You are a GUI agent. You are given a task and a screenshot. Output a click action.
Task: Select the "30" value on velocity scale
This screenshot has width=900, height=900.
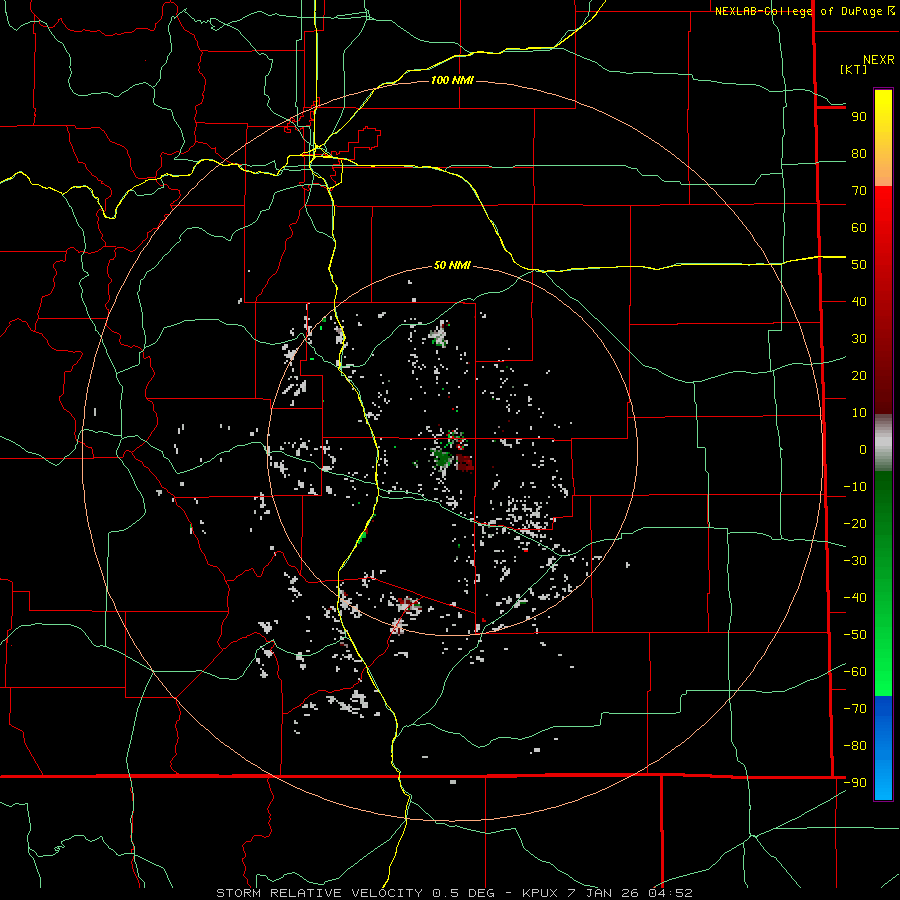pyautogui.click(x=859, y=339)
